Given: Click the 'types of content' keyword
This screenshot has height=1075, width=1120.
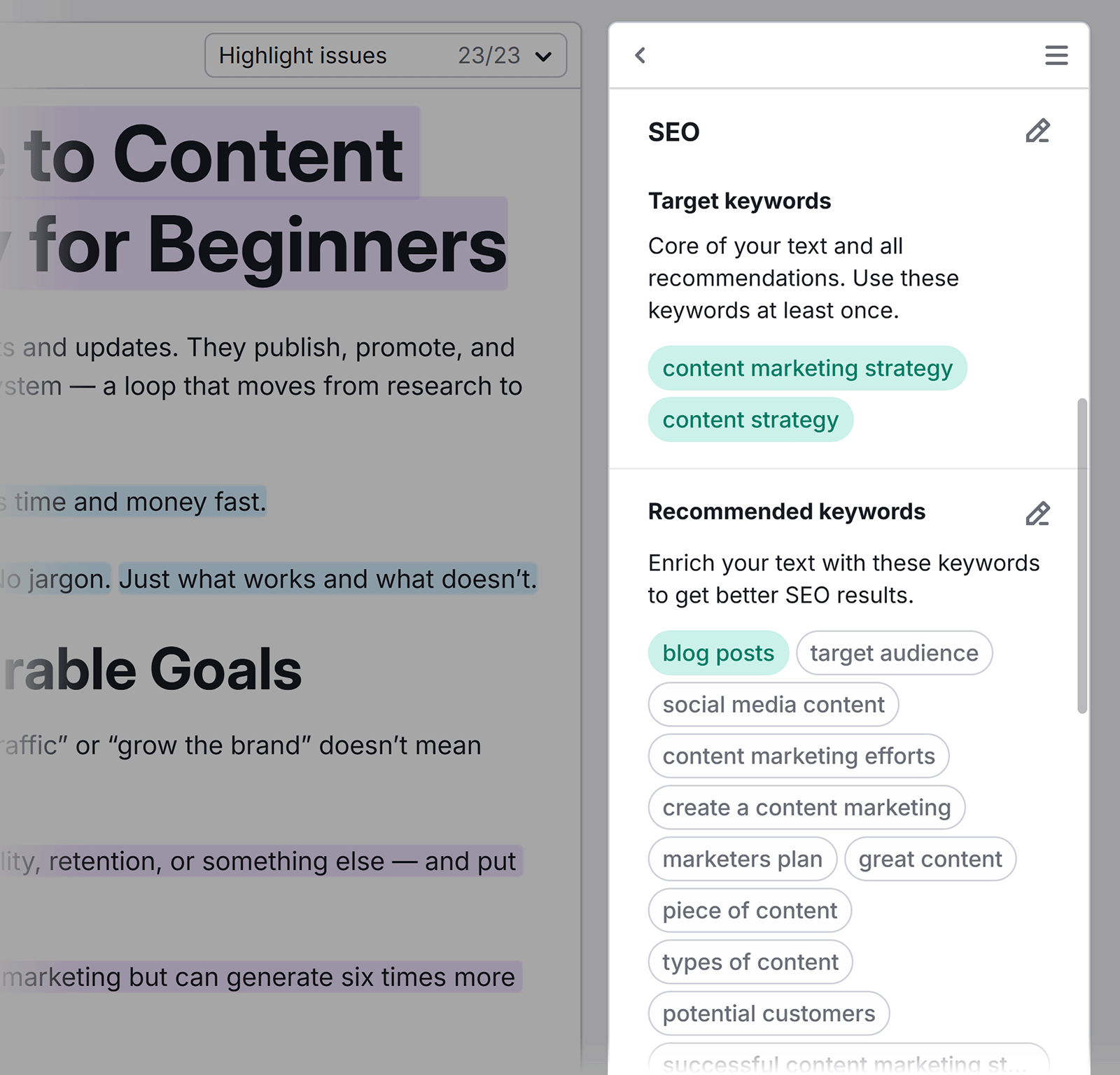Looking at the screenshot, I should point(750,962).
